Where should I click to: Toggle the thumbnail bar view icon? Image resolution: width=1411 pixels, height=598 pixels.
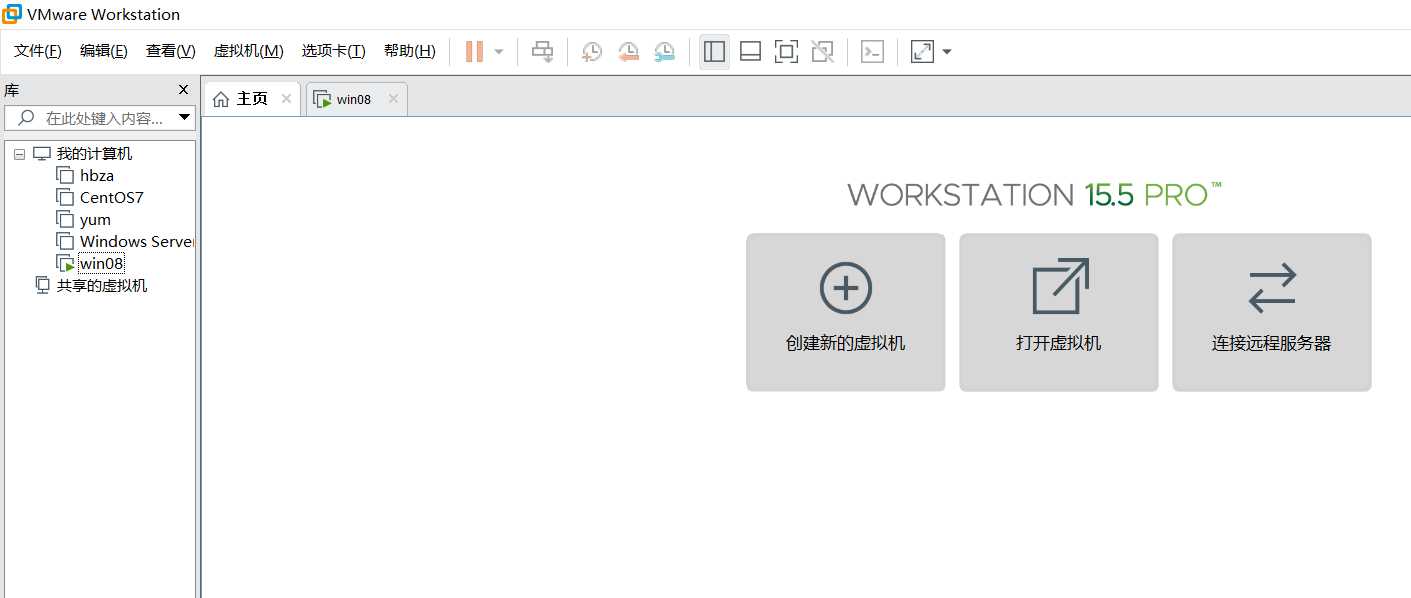(751, 51)
